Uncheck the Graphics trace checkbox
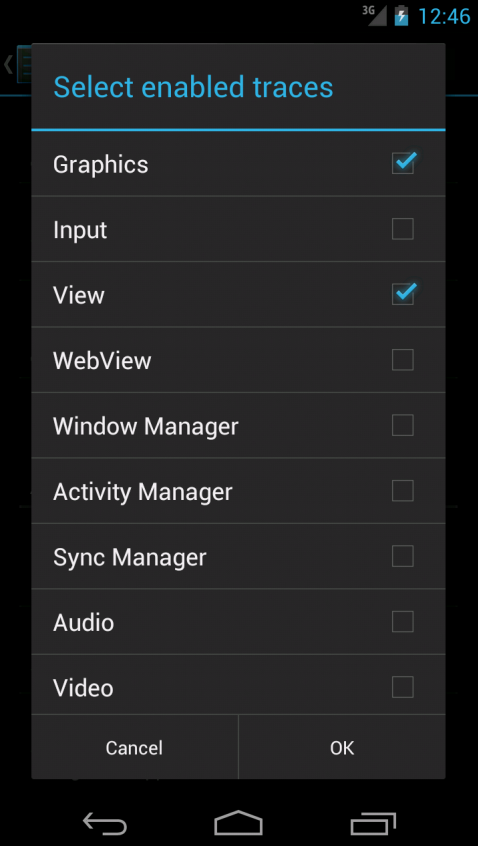 tap(403, 163)
